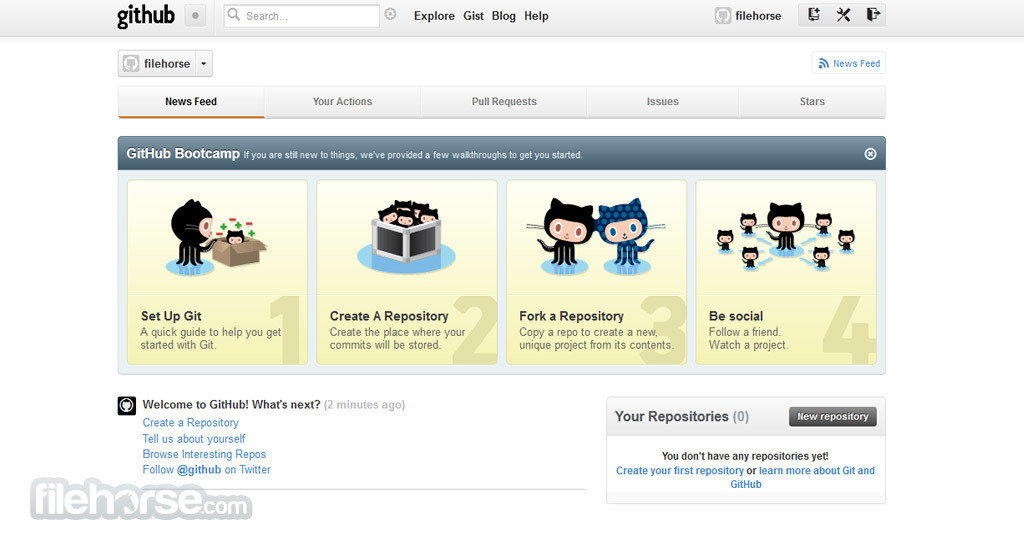Click the Fork a Repository card title
Screen dimensions: 1024x550
(x=571, y=316)
